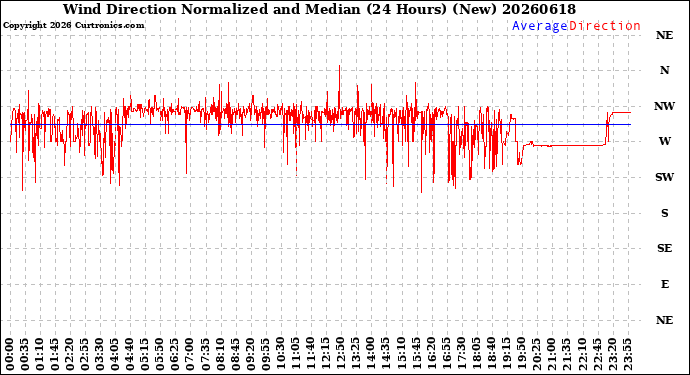Screen dimensions: 690x375
Task: Click the 04:05 time axis label
Action: pos(115,355)
